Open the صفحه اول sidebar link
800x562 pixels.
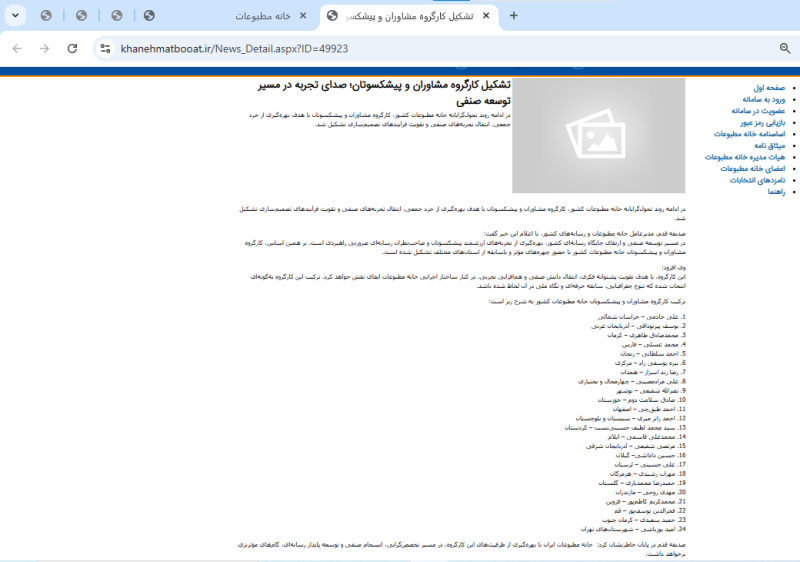click(x=769, y=88)
